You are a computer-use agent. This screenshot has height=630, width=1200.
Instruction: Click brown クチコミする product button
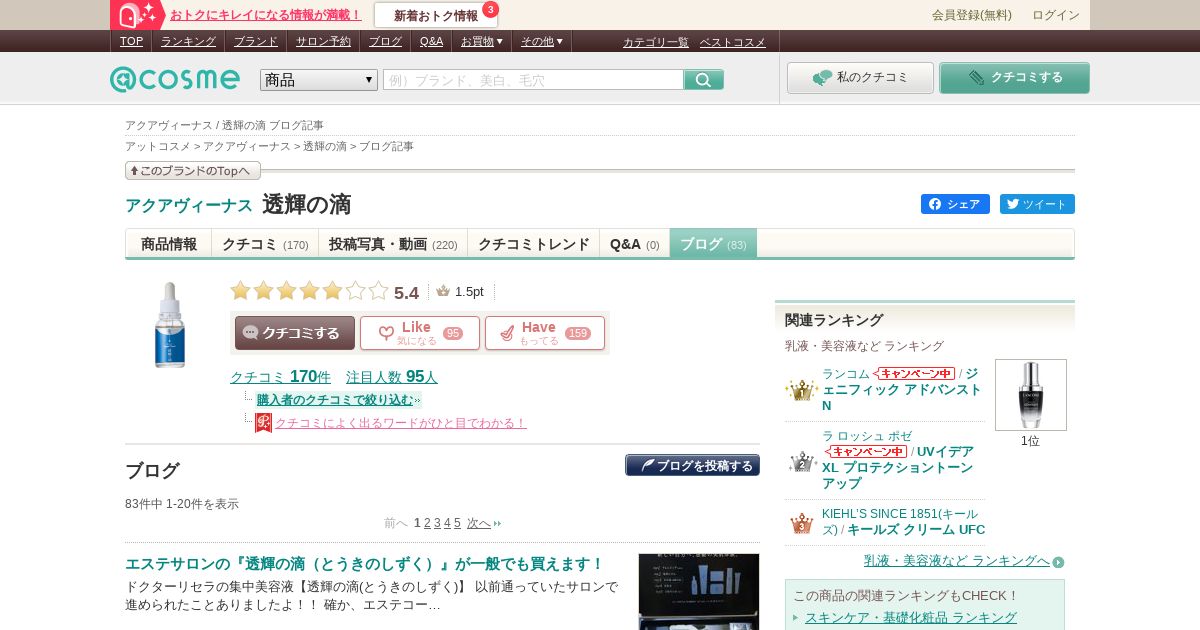tap(295, 333)
